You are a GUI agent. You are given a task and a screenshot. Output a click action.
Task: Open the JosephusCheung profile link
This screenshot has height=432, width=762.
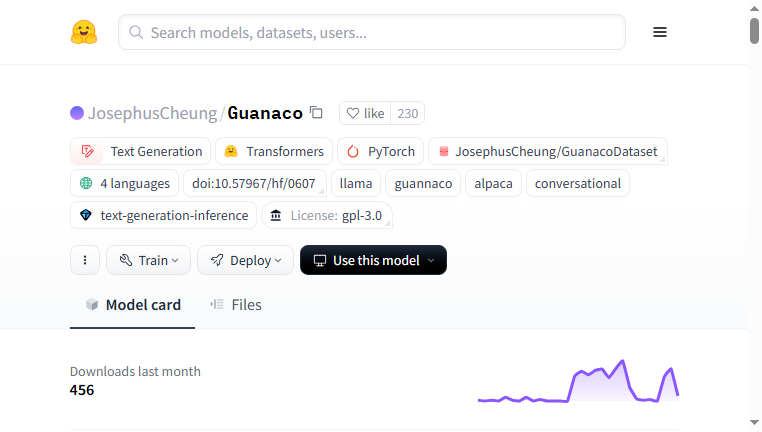(152, 113)
